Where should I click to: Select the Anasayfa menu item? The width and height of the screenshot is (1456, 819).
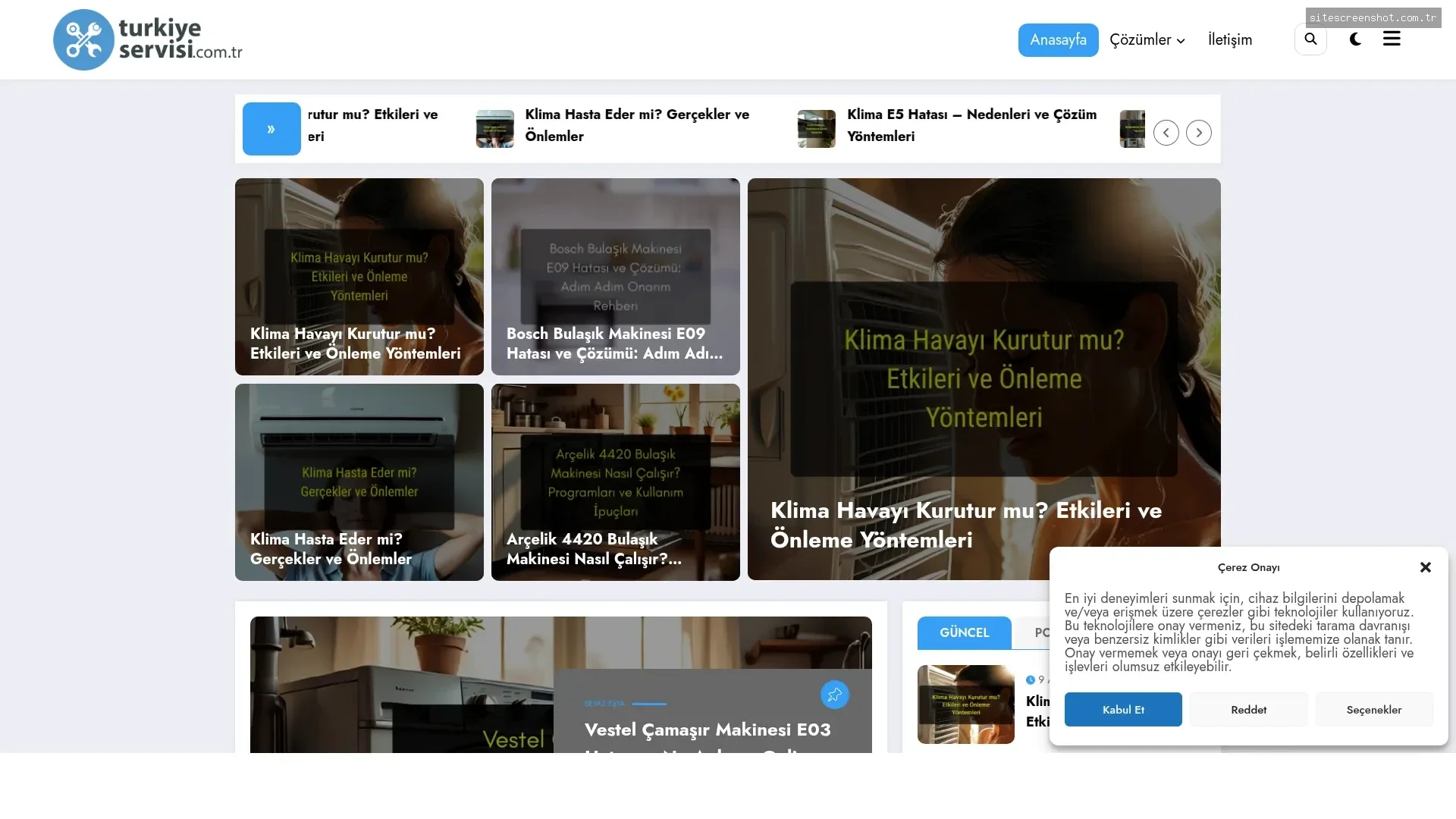pos(1058,40)
